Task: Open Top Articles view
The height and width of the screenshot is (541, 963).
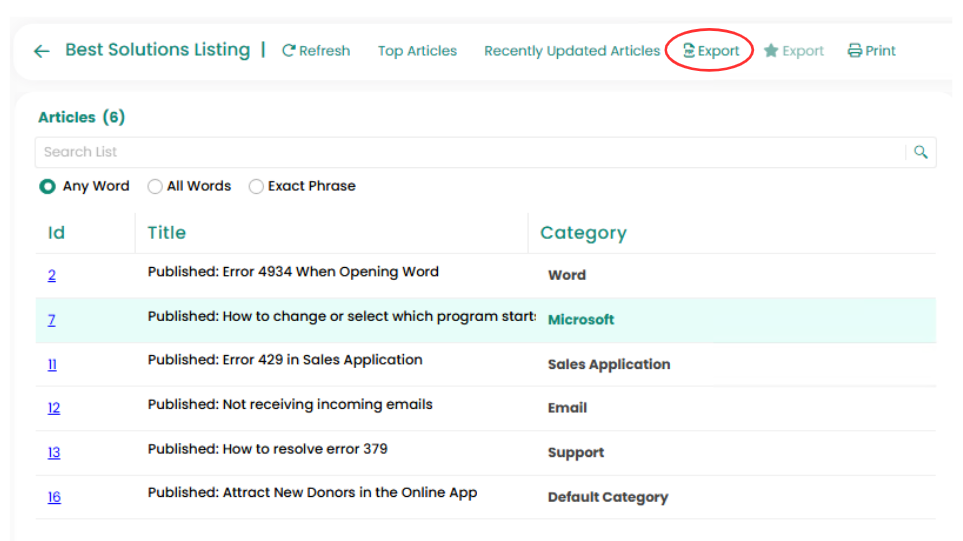Action: click(417, 51)
